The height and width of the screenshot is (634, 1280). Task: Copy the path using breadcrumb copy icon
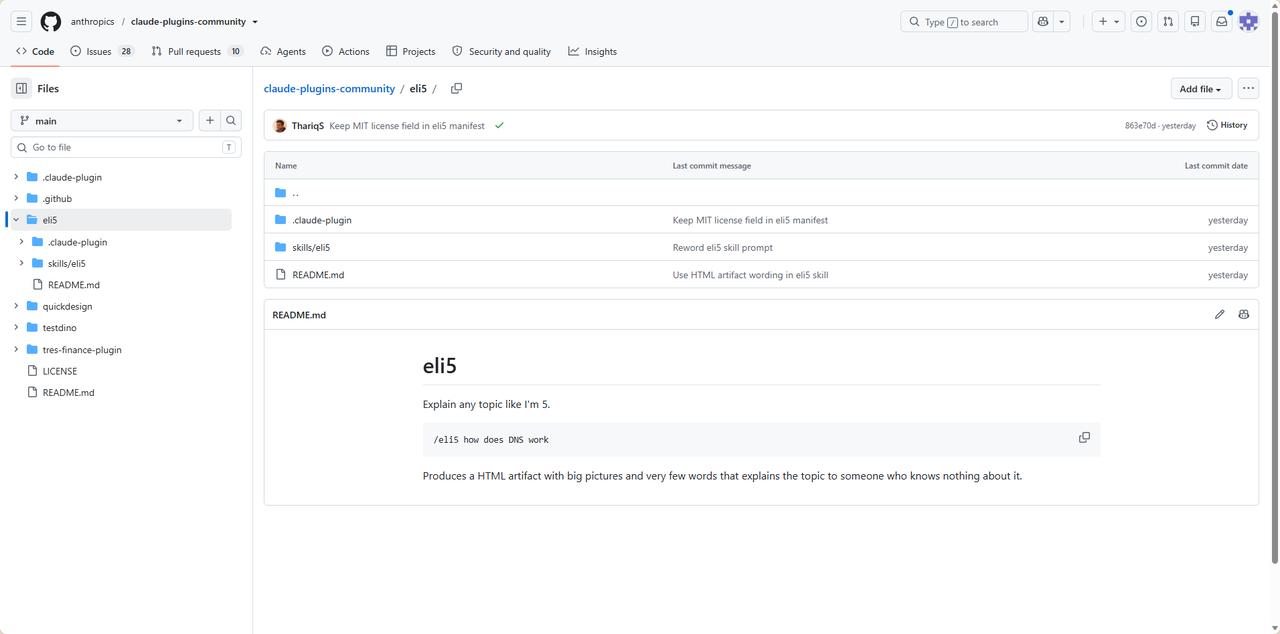456,88
